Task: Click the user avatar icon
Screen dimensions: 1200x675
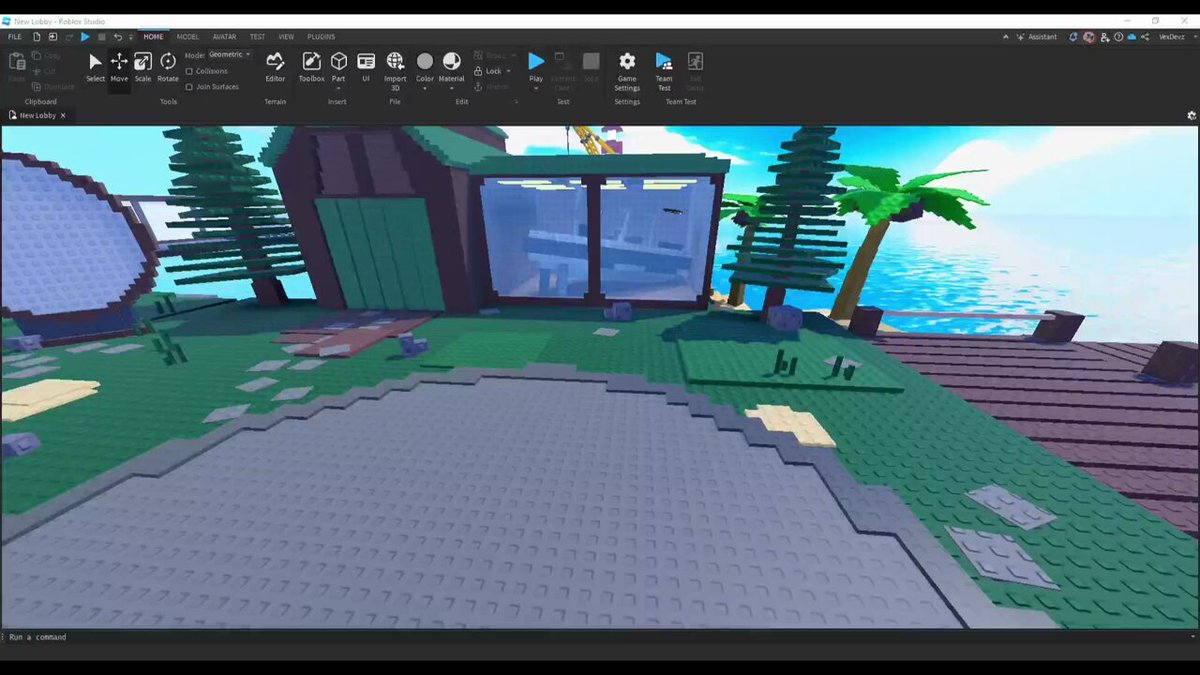Action: tap(1087, 37)
